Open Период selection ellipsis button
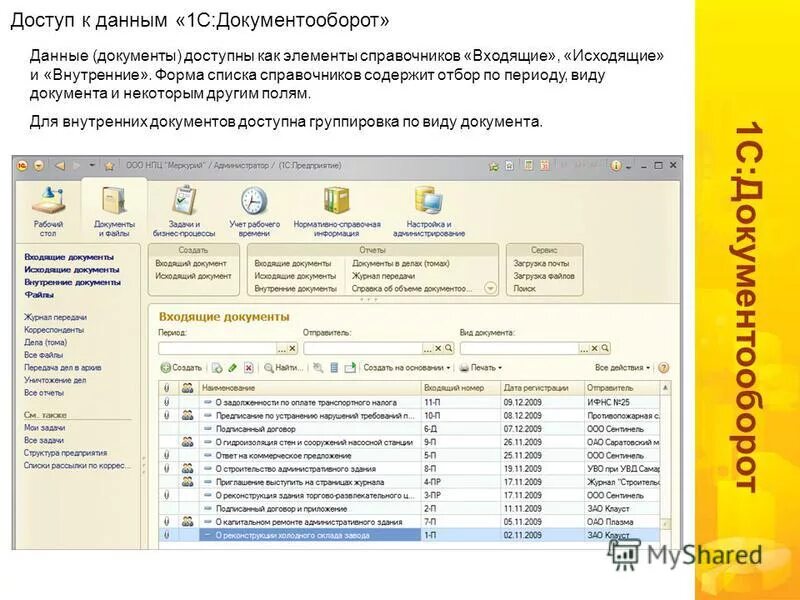The image size is (800, 600). [x=281, y=348]
